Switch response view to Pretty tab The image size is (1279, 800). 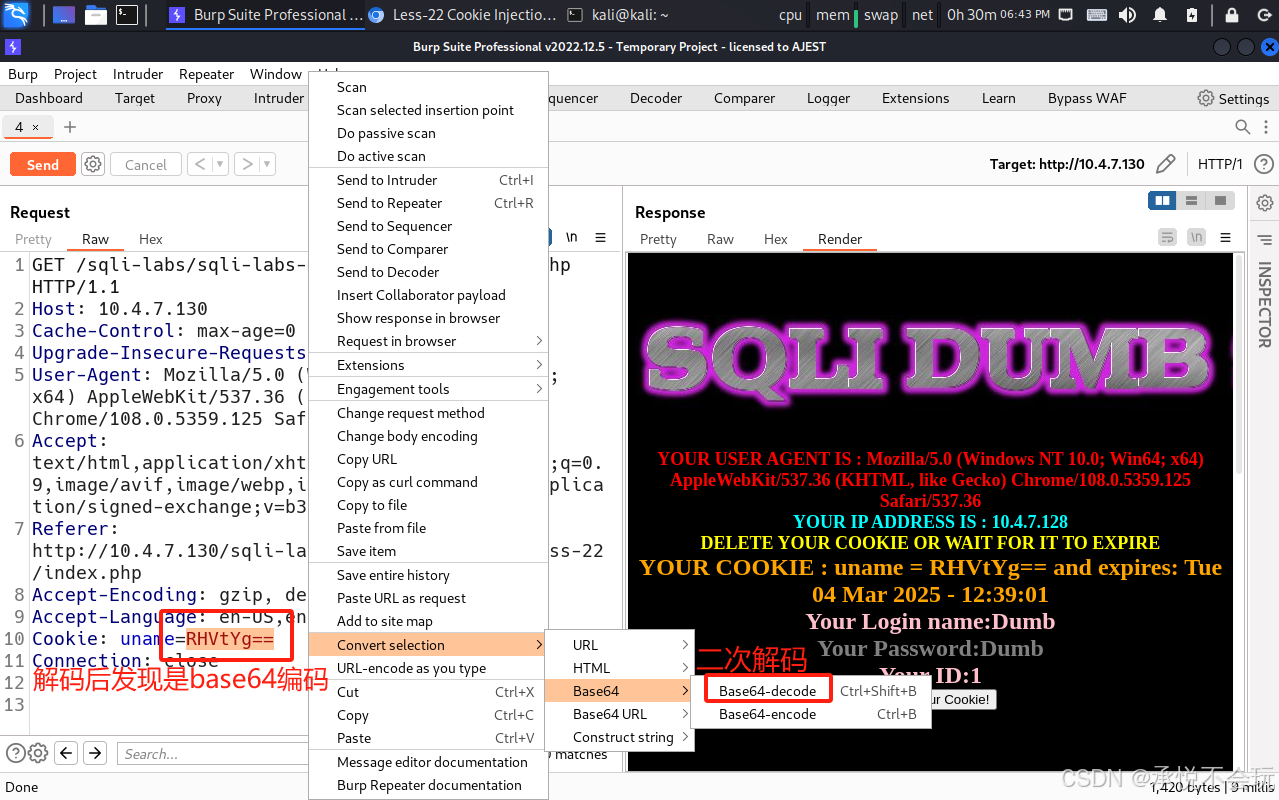[658, 239]
